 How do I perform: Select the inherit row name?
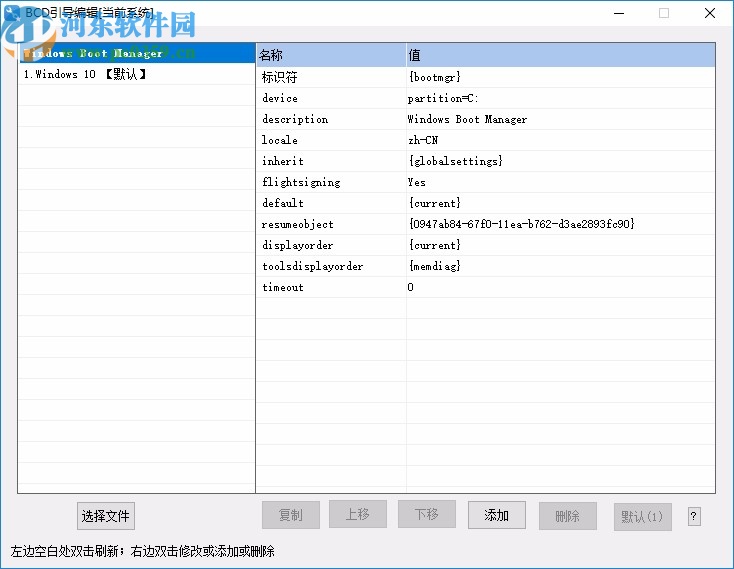coord(283,161)
